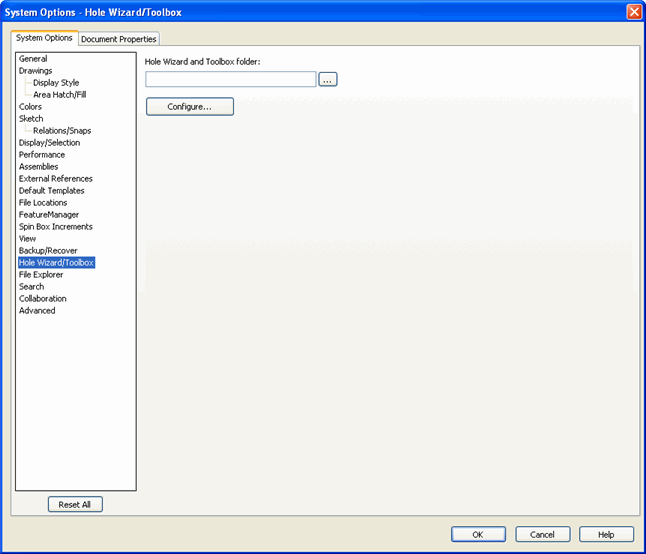Image resolution: width=646 pixels, height=554 pixels.
Task: Select Assemblies in the list
Action: 38,166
